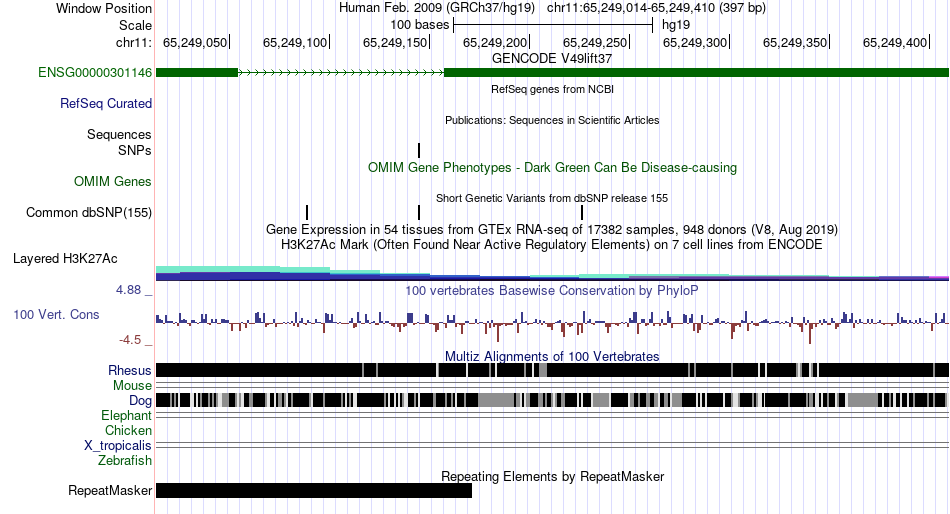The height and width of the screenshot is (514, 950).
Task: Click the Dog alignment block row
Action: 552,400
